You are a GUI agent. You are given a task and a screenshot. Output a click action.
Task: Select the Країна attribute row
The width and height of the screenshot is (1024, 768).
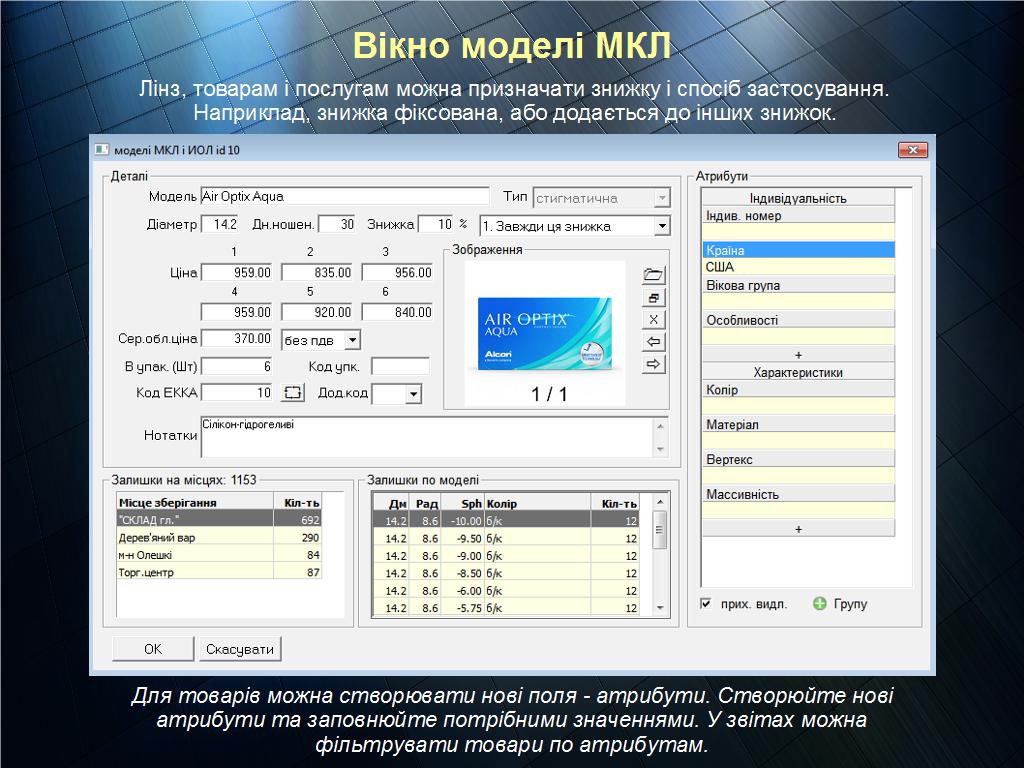pos(797,250)
